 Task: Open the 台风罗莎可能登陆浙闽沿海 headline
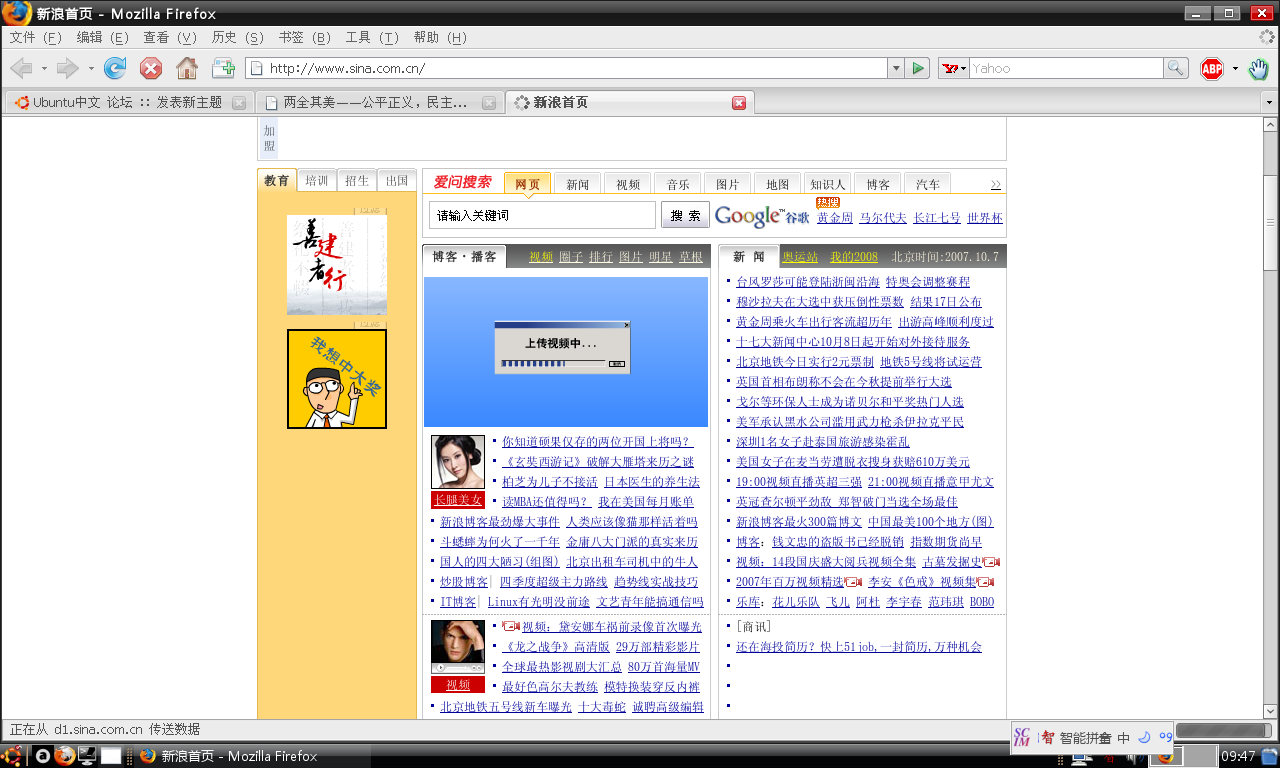click(x=808, y=282)
